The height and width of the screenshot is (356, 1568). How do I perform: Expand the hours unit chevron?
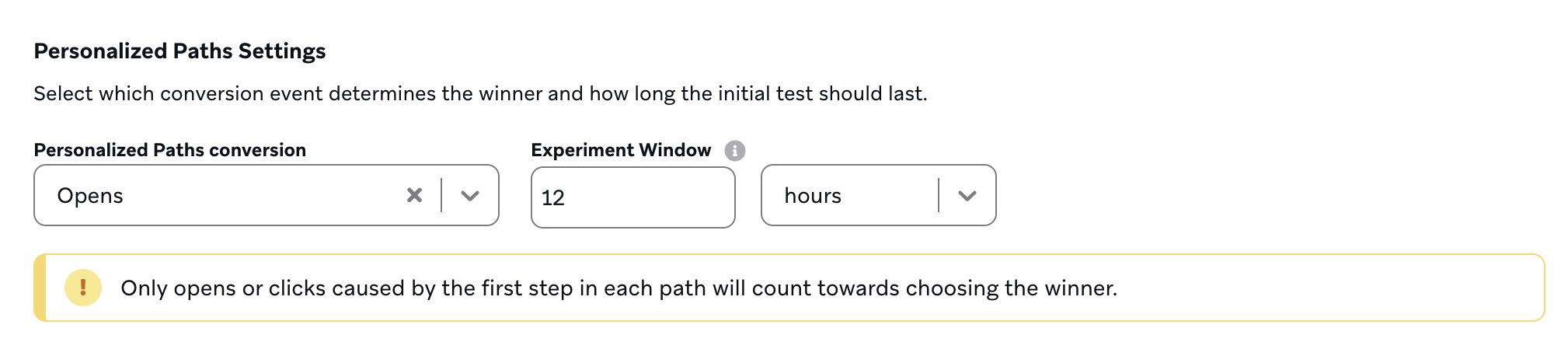pyautogui.click(x=967, y=196)
